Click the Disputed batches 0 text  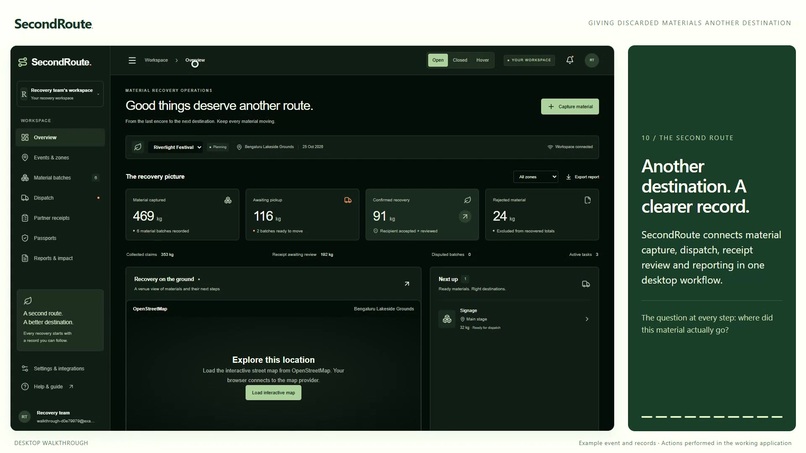451,255
